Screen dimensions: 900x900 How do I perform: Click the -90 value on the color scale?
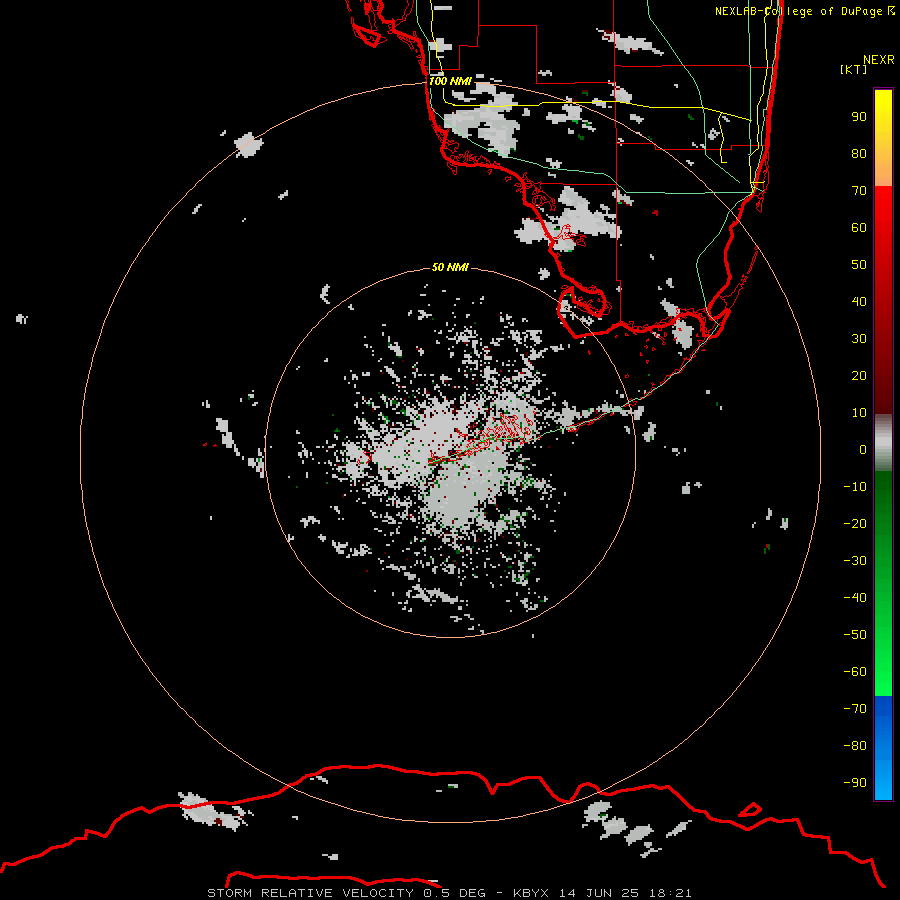(x=855, y=783)
